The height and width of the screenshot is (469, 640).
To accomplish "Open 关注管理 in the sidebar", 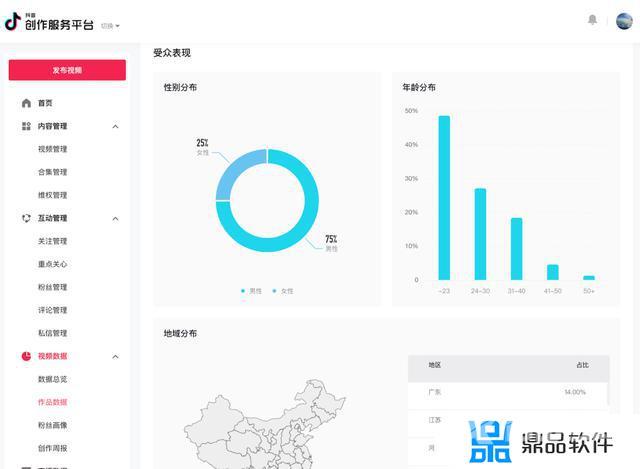I will (53, 241).
